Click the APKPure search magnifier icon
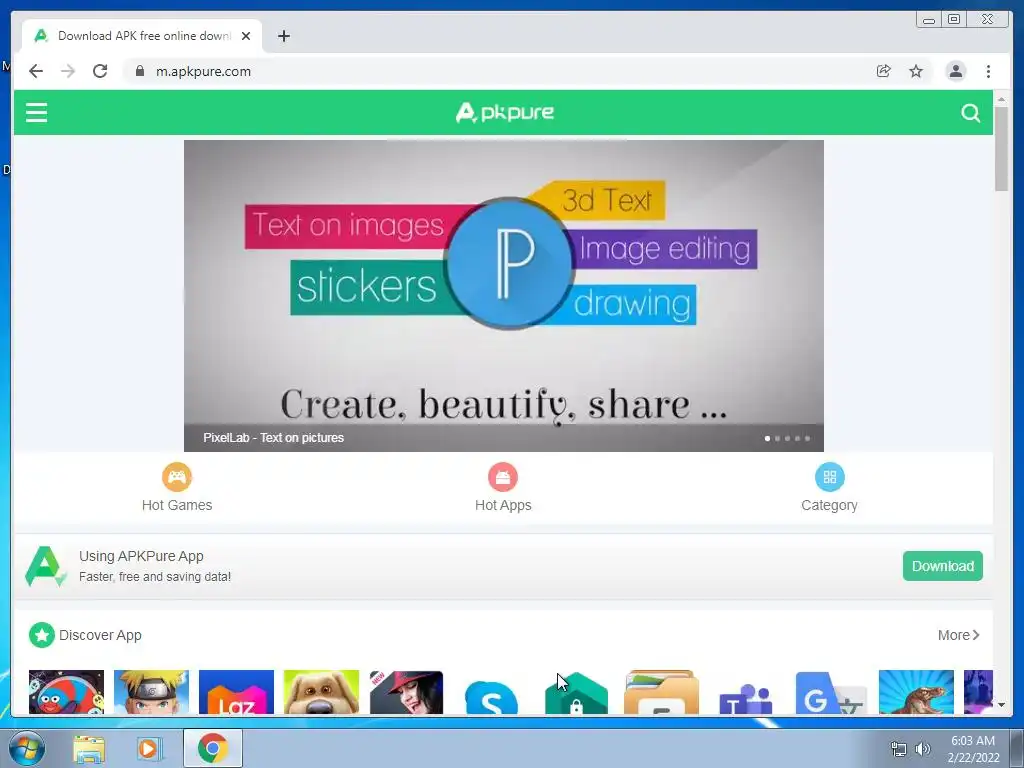 970,113
